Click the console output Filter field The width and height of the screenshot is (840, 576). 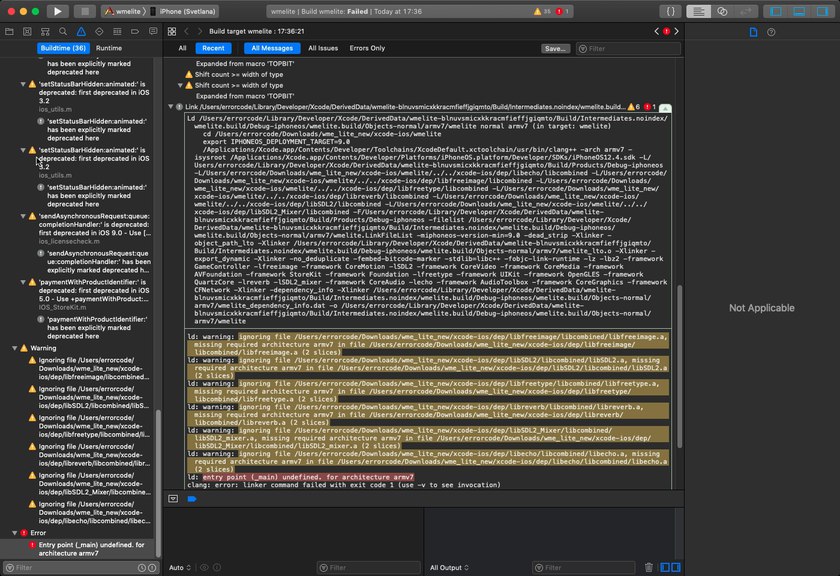(x=584, y=567)
